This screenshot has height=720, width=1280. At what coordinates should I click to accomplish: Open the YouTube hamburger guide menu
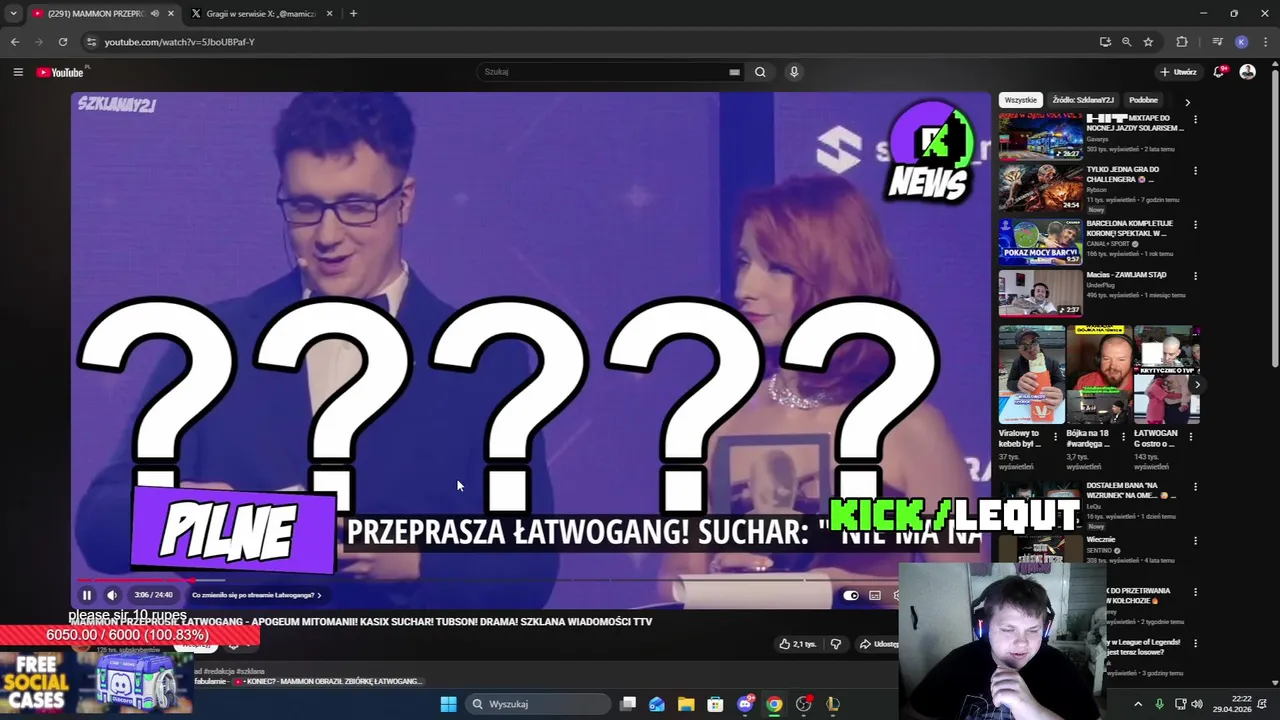[x=18, y=72]
